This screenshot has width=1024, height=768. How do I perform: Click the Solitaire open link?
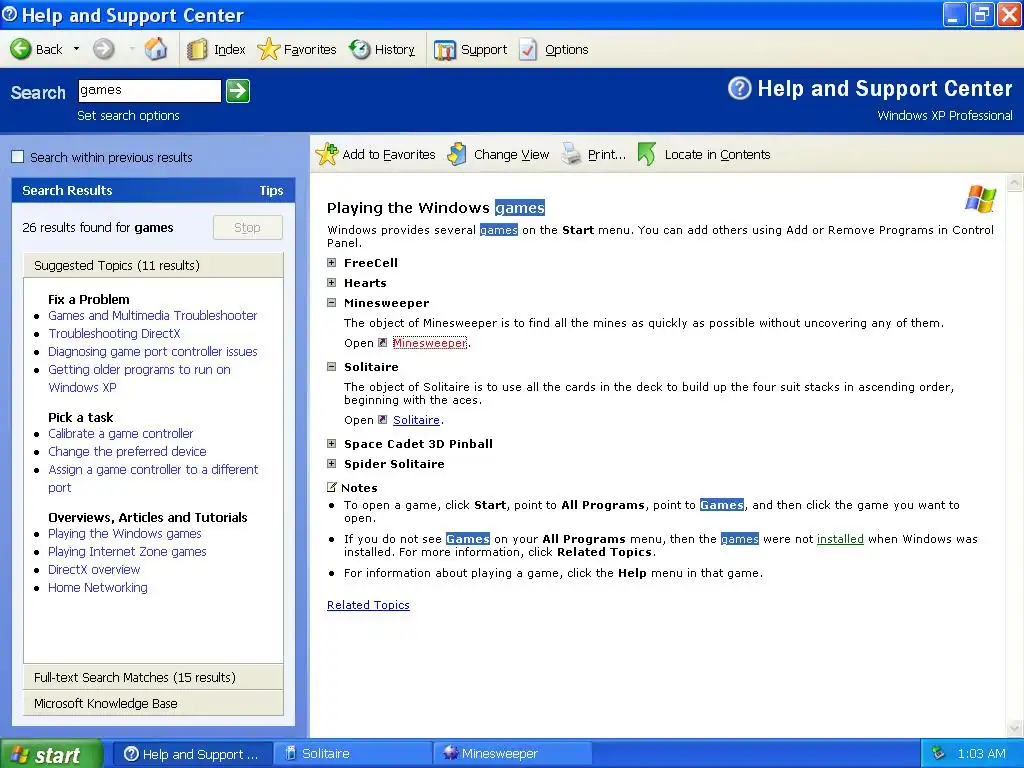[x=416, y=420]
